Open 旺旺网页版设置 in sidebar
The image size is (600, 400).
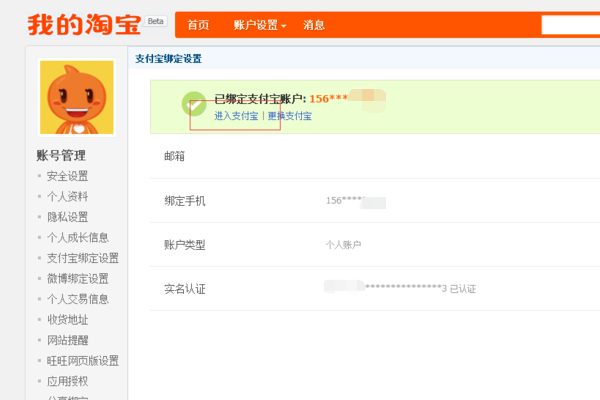pos(83,361)
